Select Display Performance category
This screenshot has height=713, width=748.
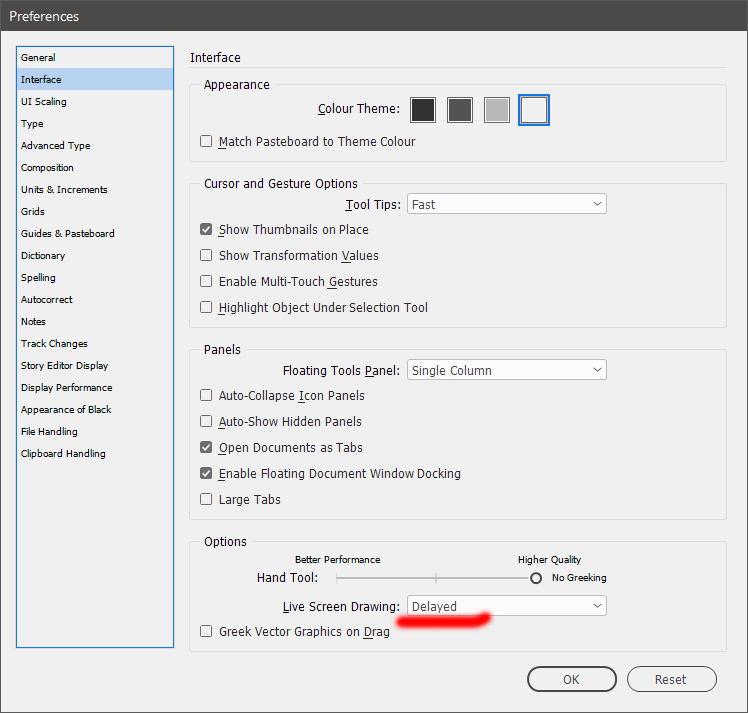(95, 387)
